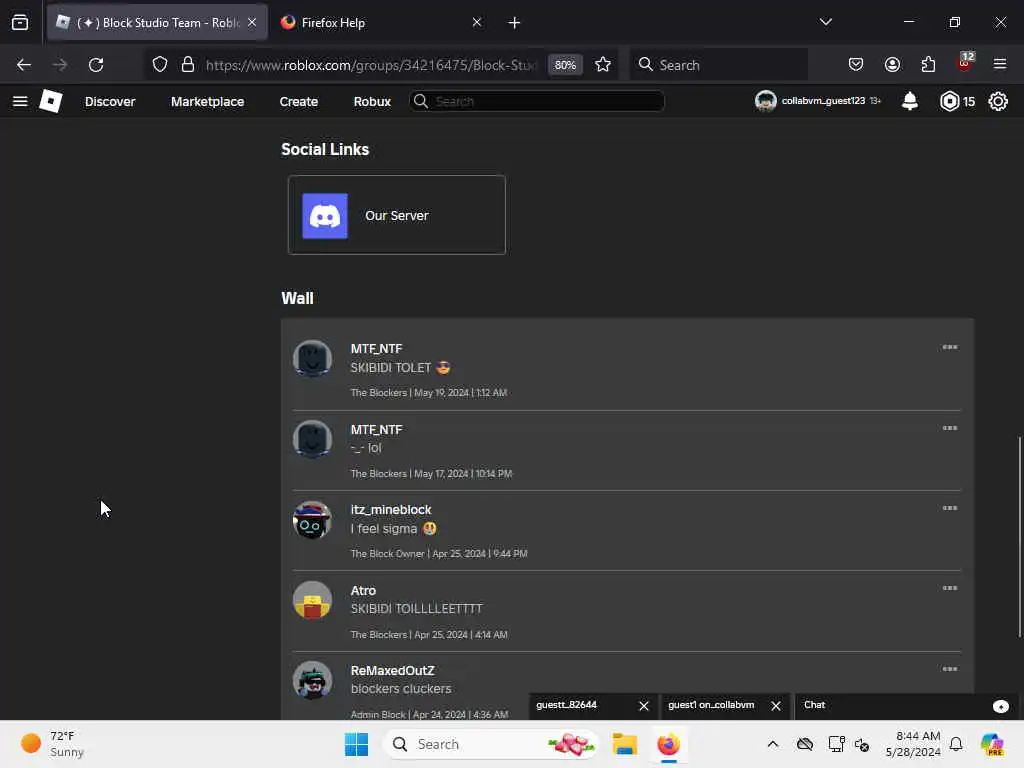The image size is (1024, 768).
Task: Click Firefox icon in taskbar
Action: point(668,744)
